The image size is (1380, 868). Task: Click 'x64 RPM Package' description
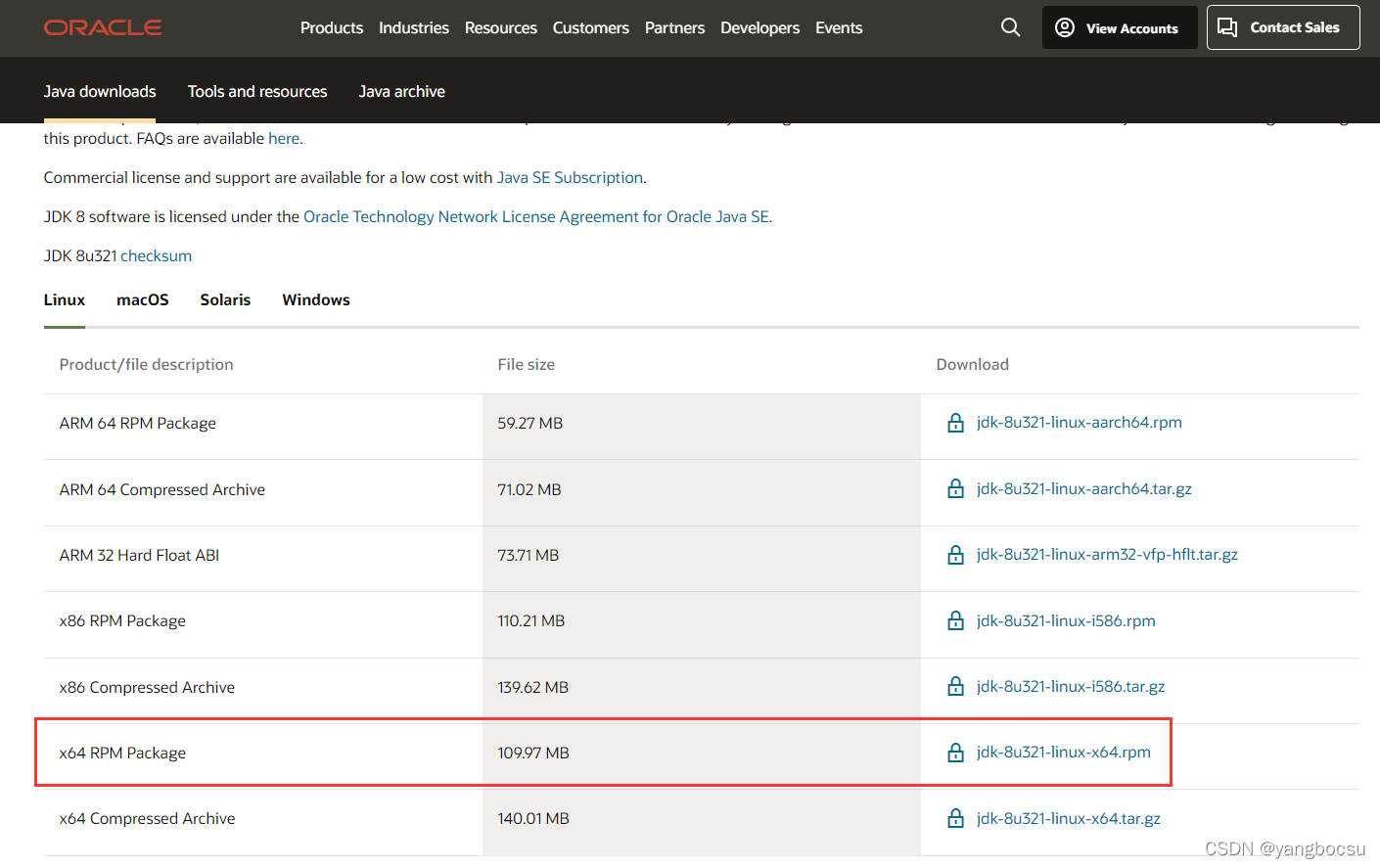tap(122, 753)
